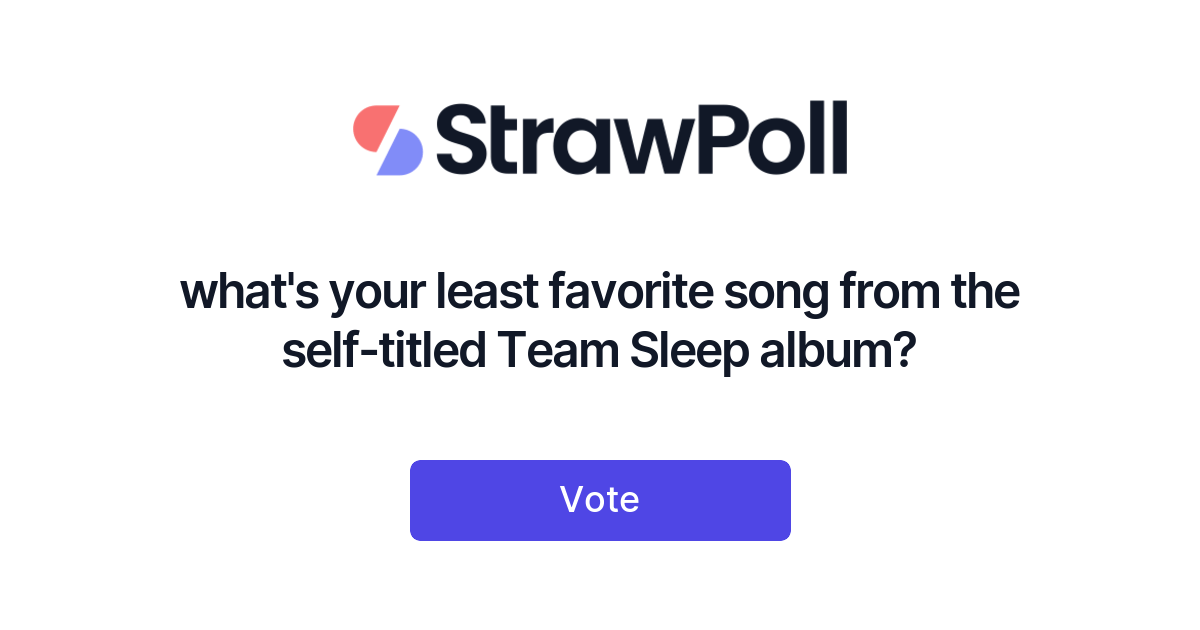Screen dimensions: 1200x630
Task: Select the poll question heading
Action: tap(600, 320)
